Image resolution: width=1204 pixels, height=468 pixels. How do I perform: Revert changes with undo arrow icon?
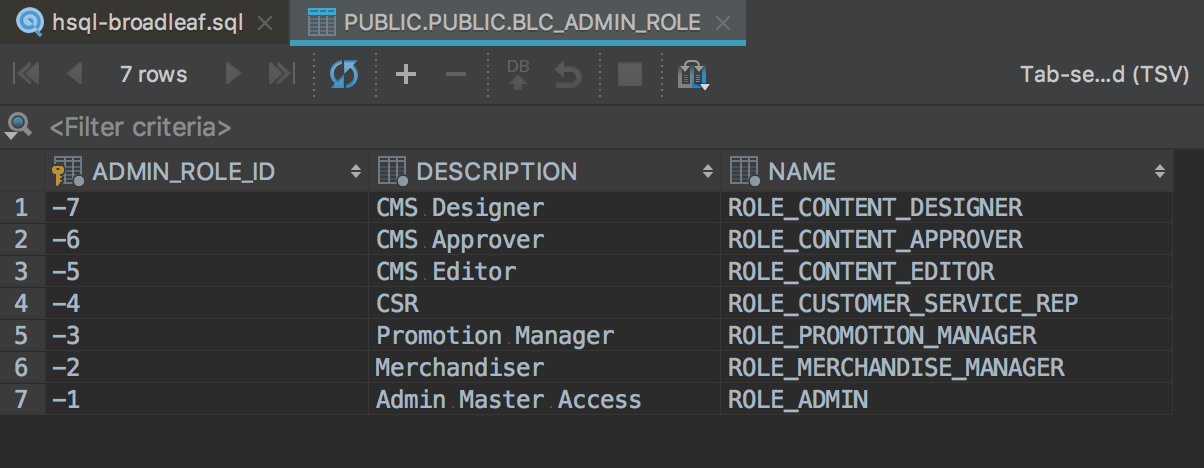[568, 74]
